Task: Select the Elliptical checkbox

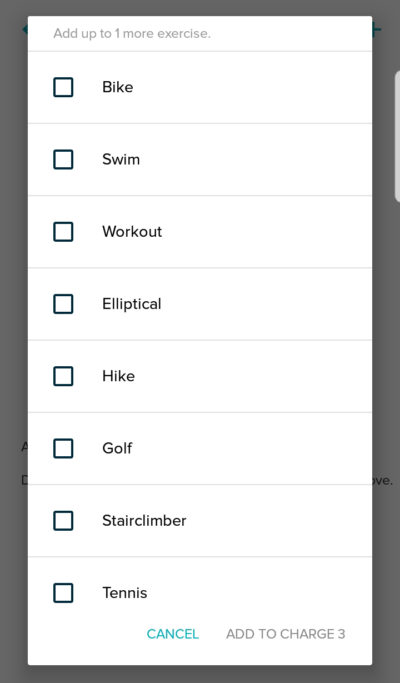Action: click(63, 304)
